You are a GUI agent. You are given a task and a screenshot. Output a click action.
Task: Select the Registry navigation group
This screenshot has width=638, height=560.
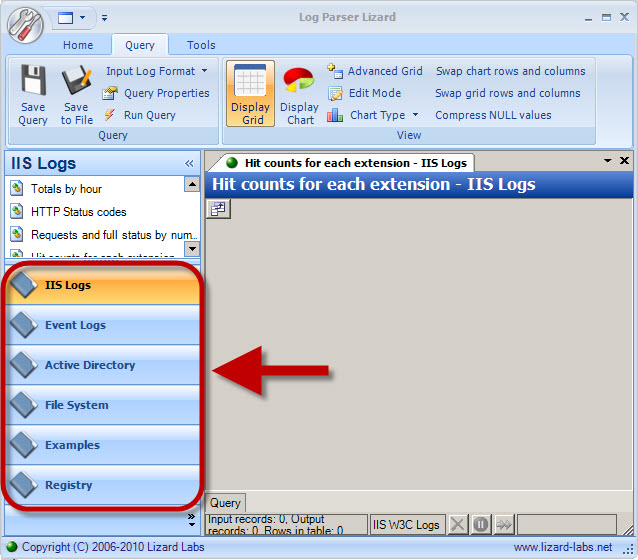(103, 485)
